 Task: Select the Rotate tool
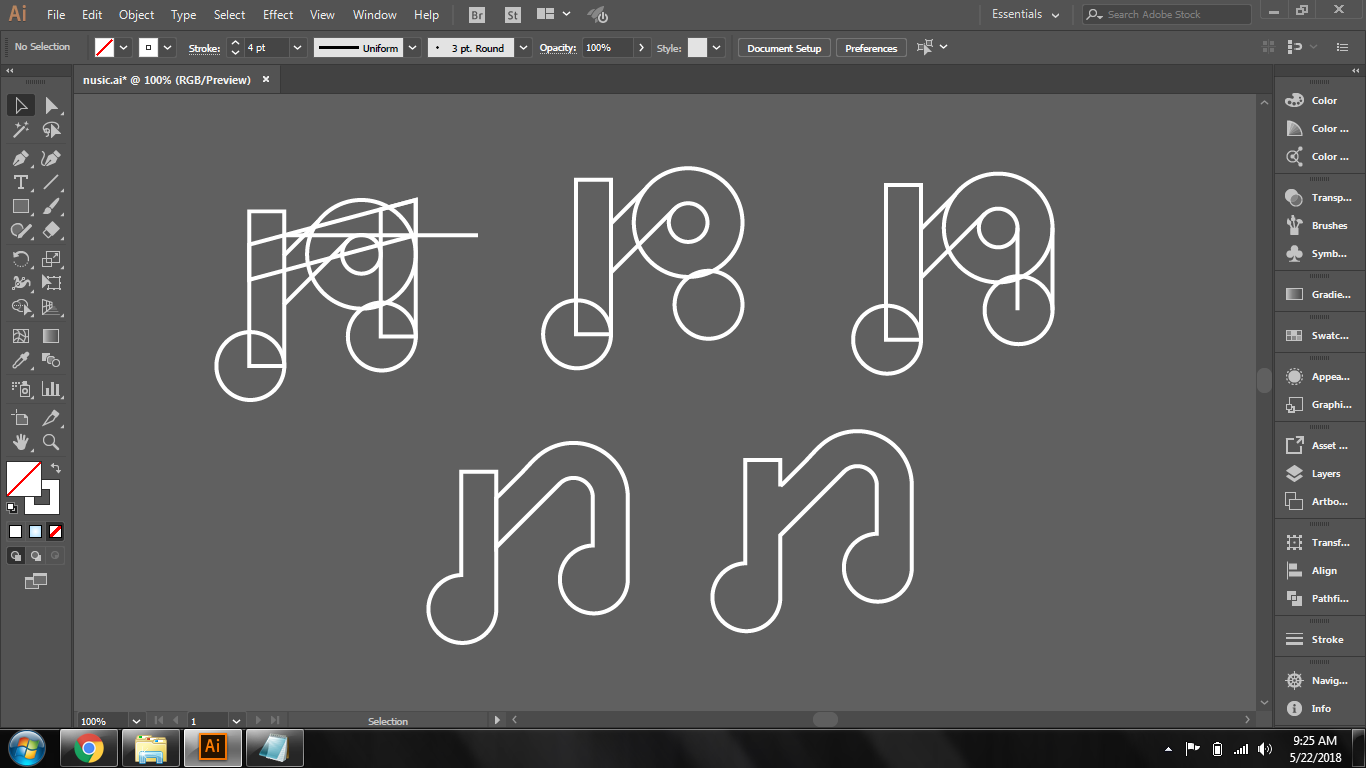click(20, 259)
